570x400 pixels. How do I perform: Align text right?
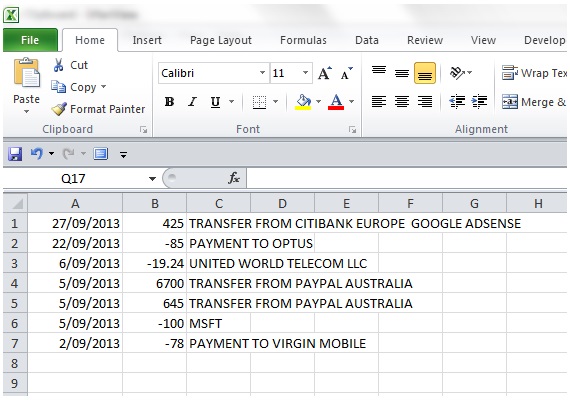(x=425, y=101)
